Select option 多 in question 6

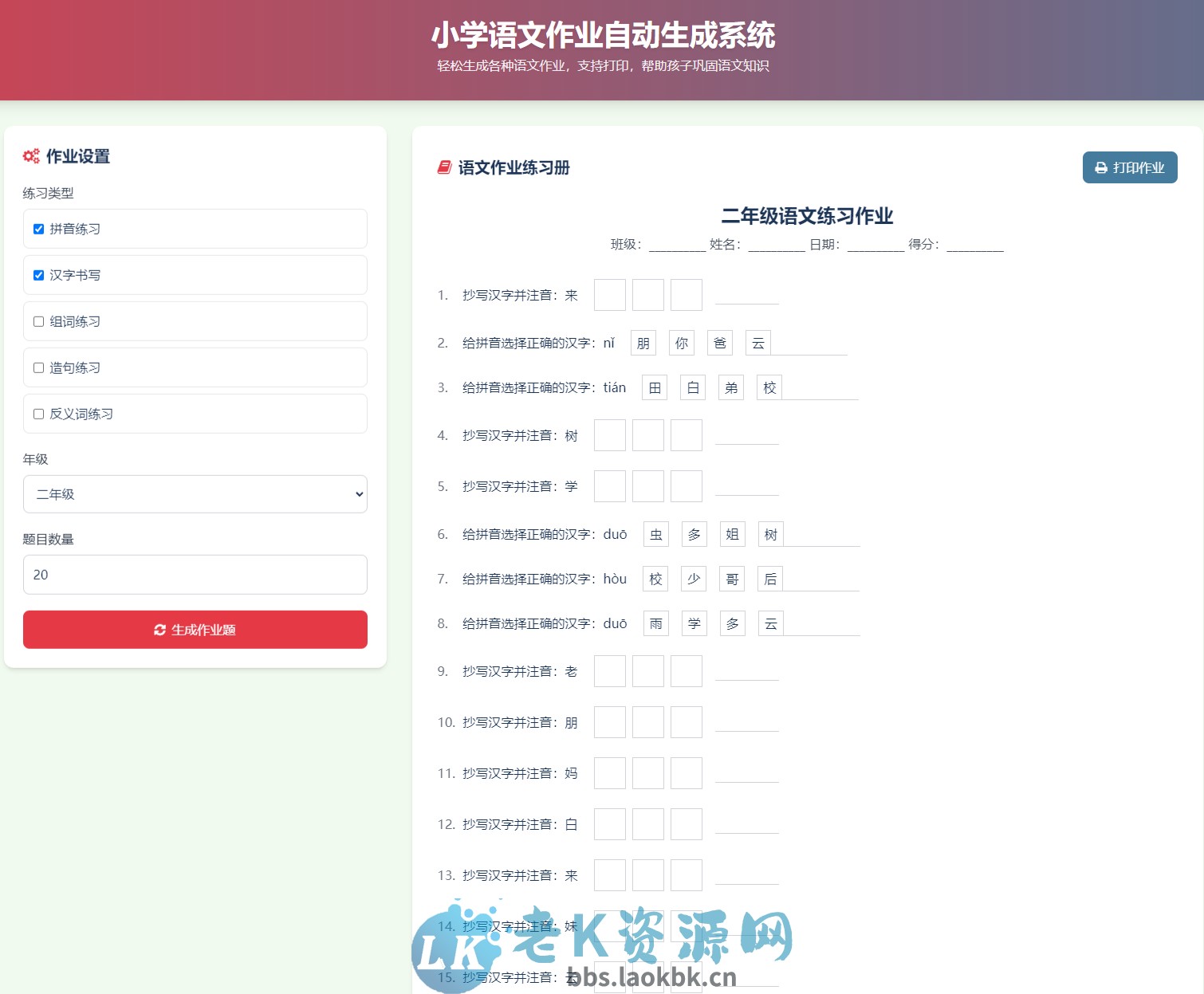point(694,534)
